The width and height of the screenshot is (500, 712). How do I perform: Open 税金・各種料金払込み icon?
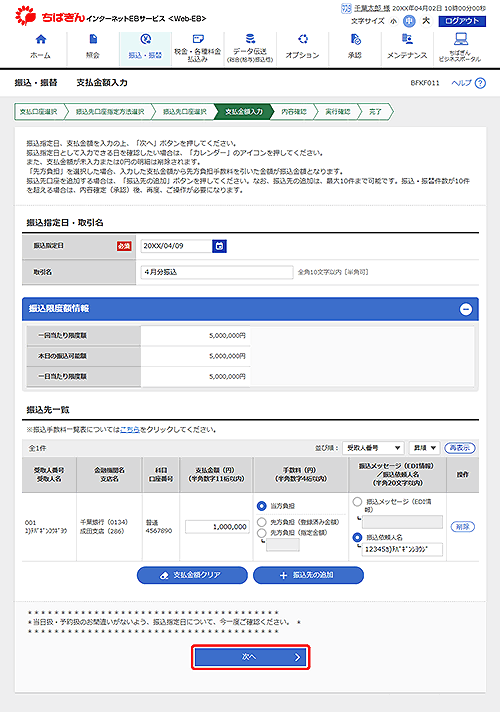point(198,39)
